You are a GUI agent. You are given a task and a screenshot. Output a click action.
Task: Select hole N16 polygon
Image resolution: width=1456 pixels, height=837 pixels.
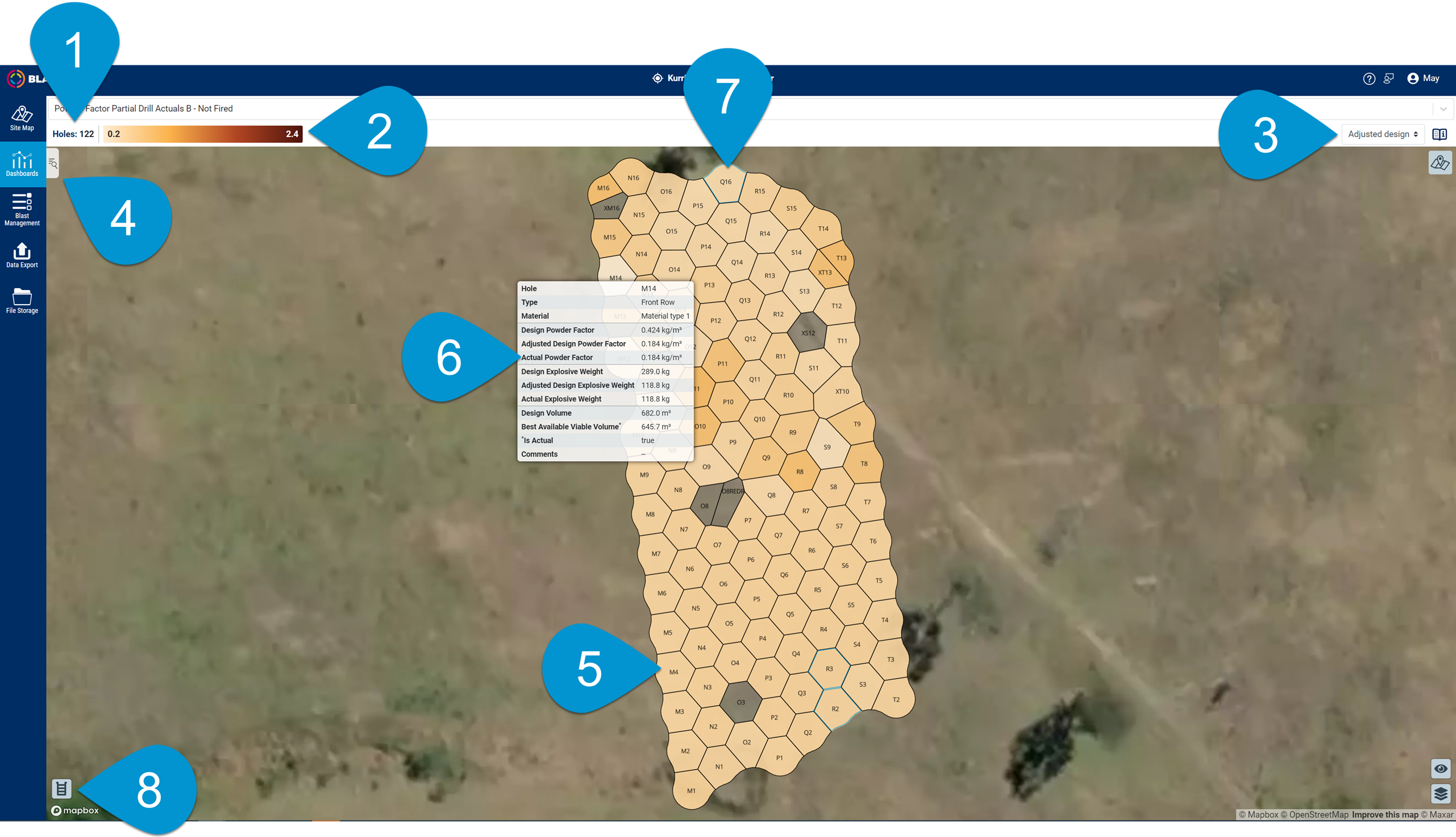(633, 177)
